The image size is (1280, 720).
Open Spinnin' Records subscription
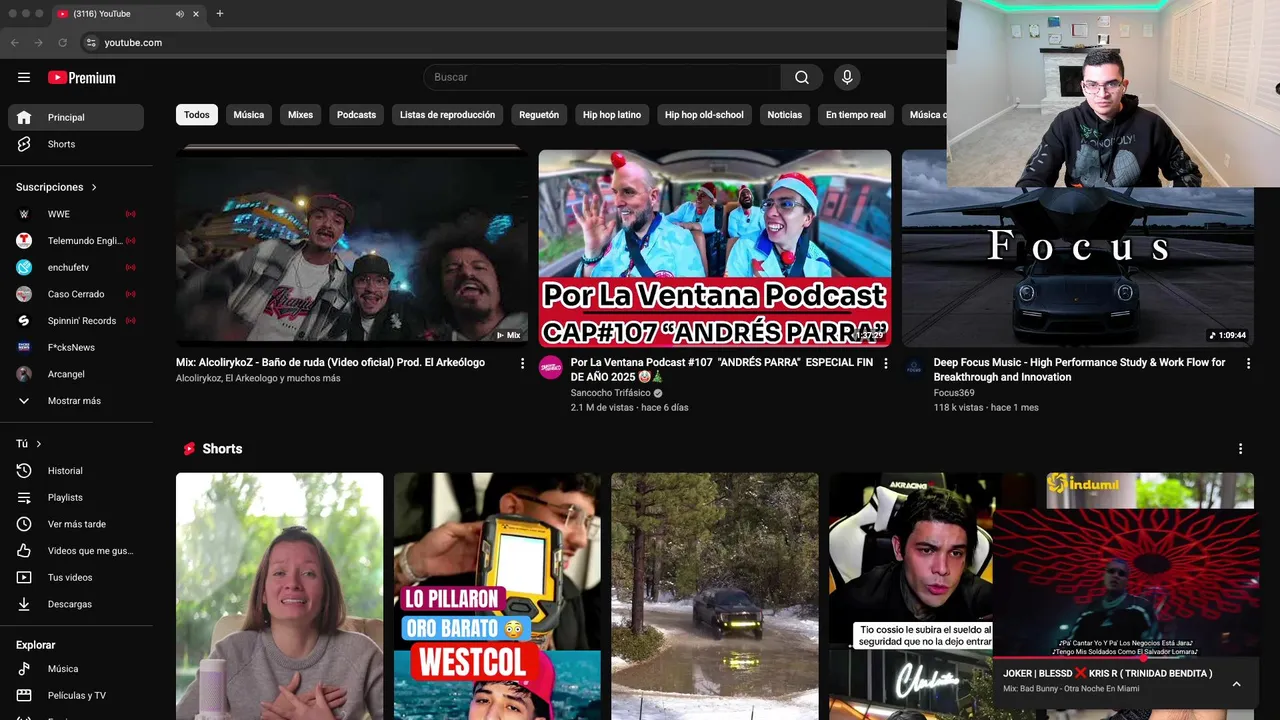pyautogui.click(x=76, y=321)
